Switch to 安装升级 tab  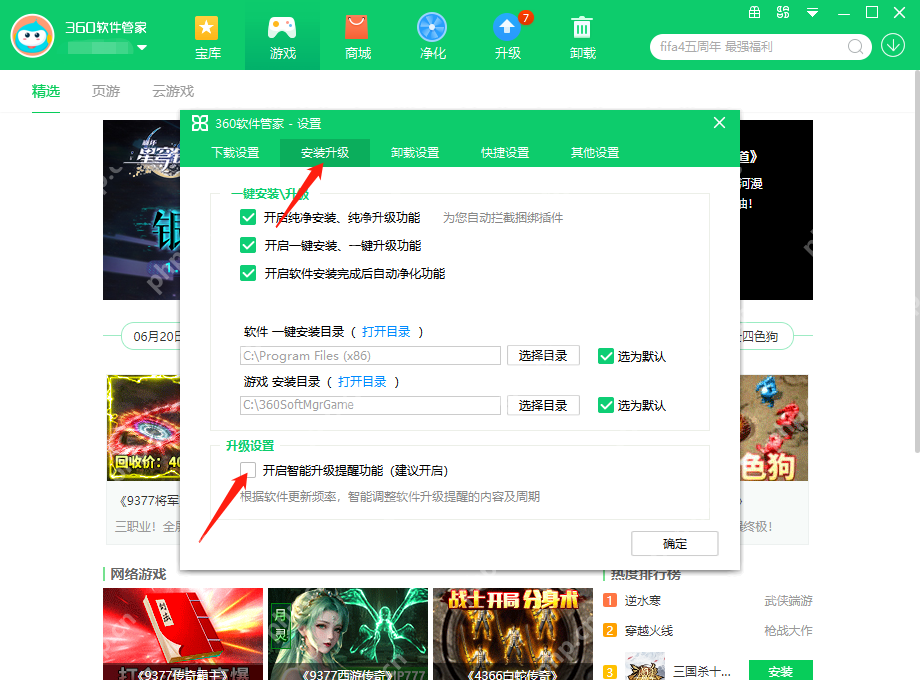click(325, 153)
